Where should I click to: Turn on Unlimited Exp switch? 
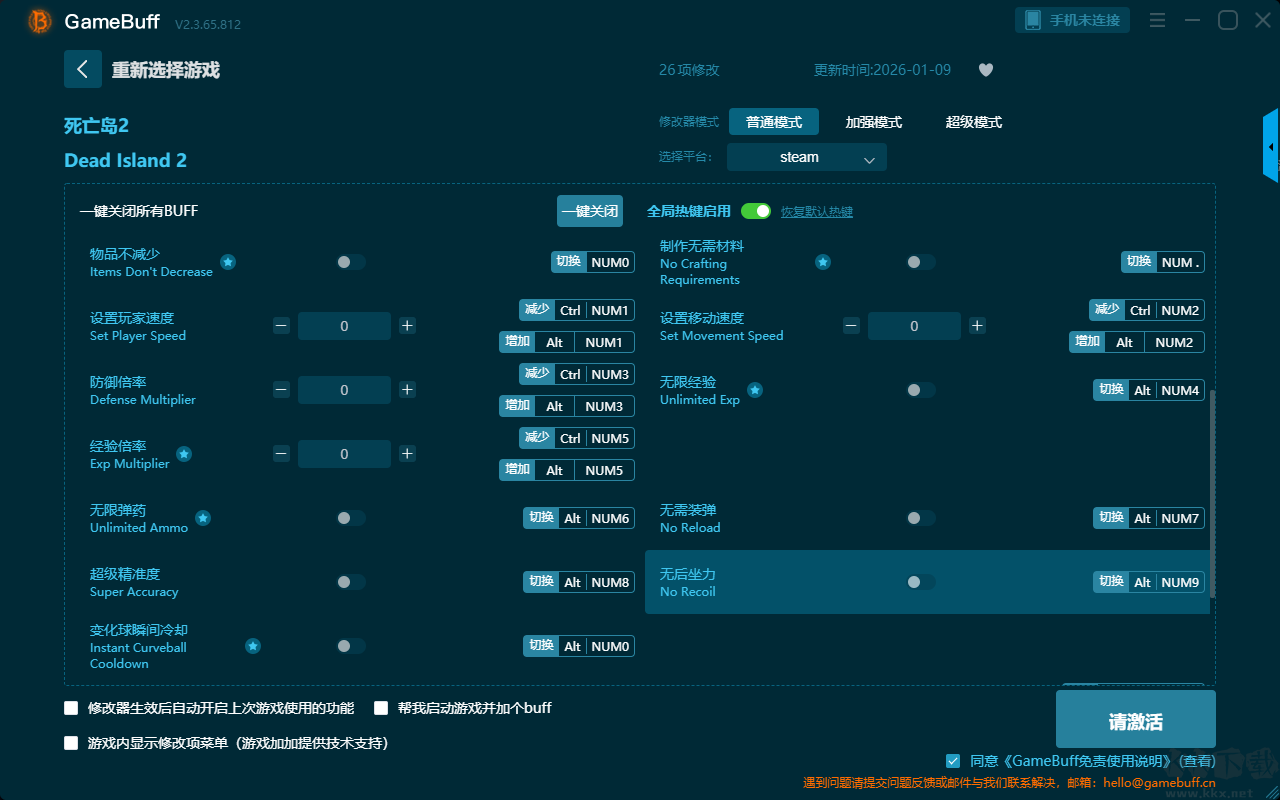click(x=921, y=390)
